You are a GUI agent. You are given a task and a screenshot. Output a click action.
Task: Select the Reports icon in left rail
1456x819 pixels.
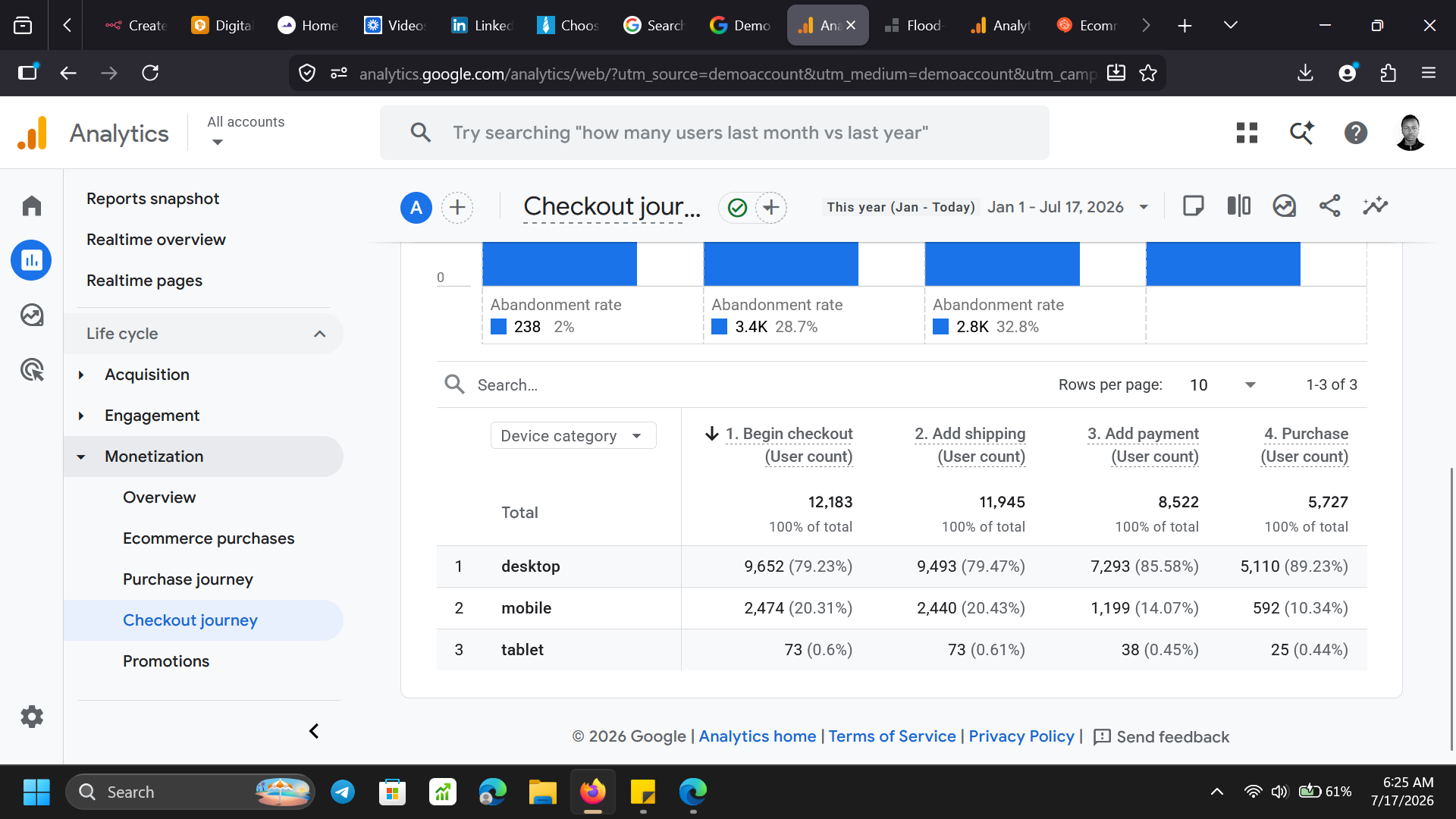[32, 260]
